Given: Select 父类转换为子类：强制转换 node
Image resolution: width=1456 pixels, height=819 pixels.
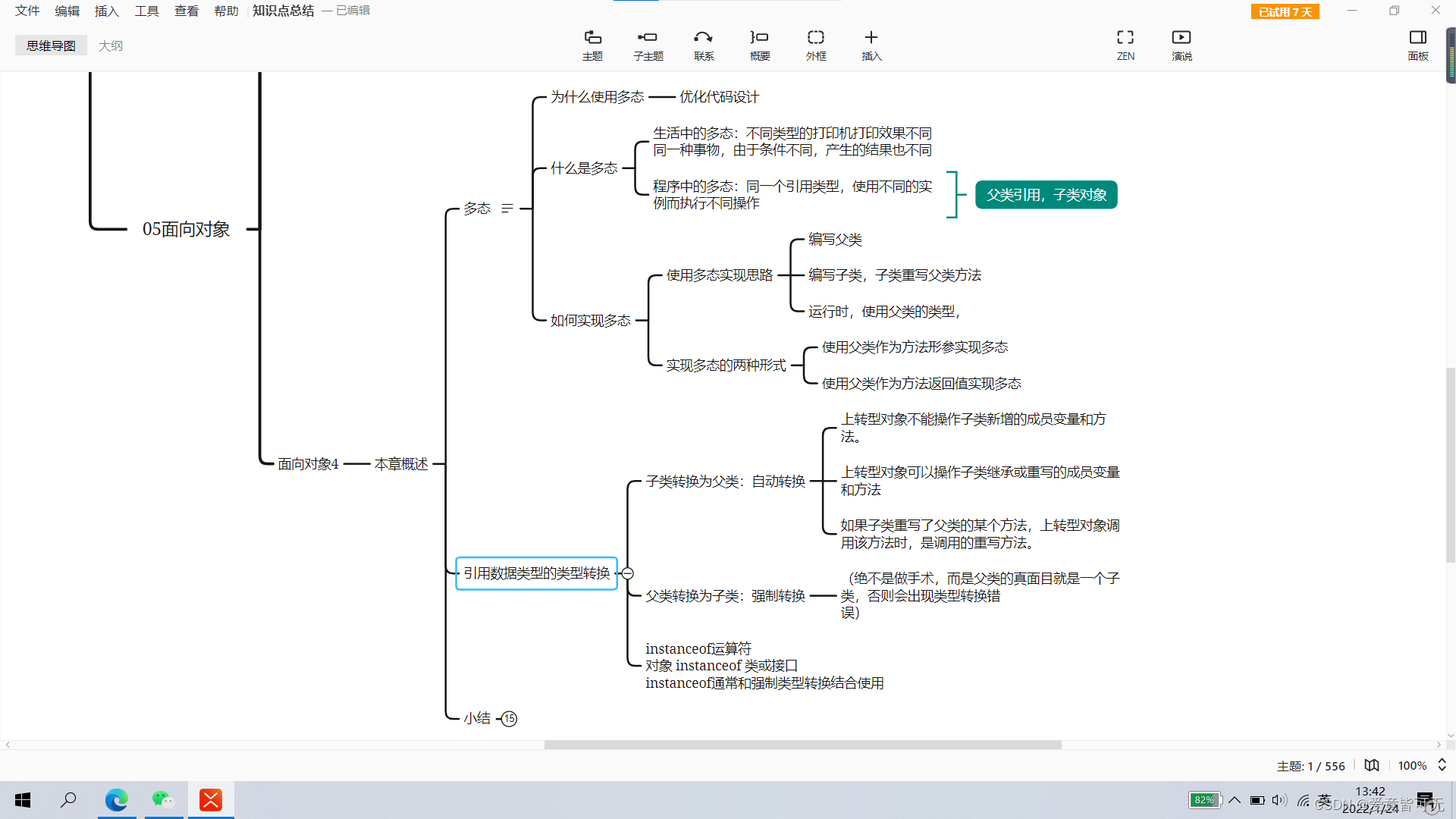Looking at the screenshot, I should point(725,595).
